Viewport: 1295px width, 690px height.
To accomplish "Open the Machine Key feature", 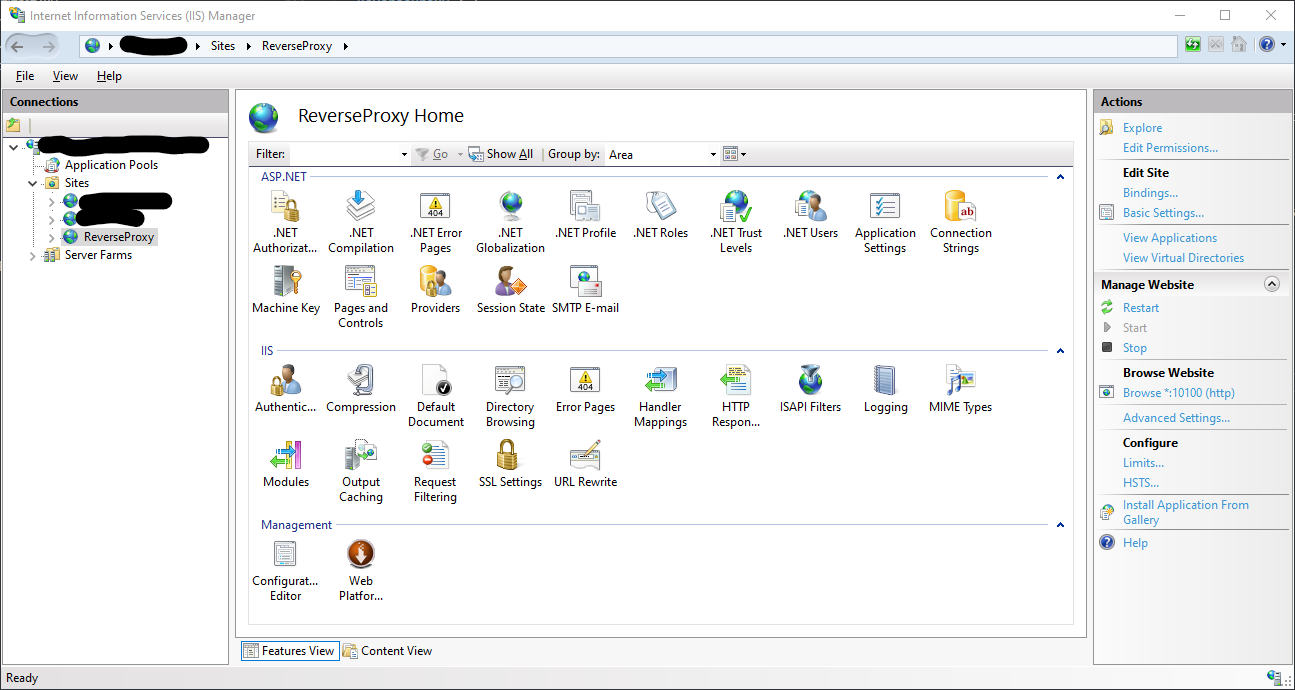I will pyautogui.click(x=286, y=290).
